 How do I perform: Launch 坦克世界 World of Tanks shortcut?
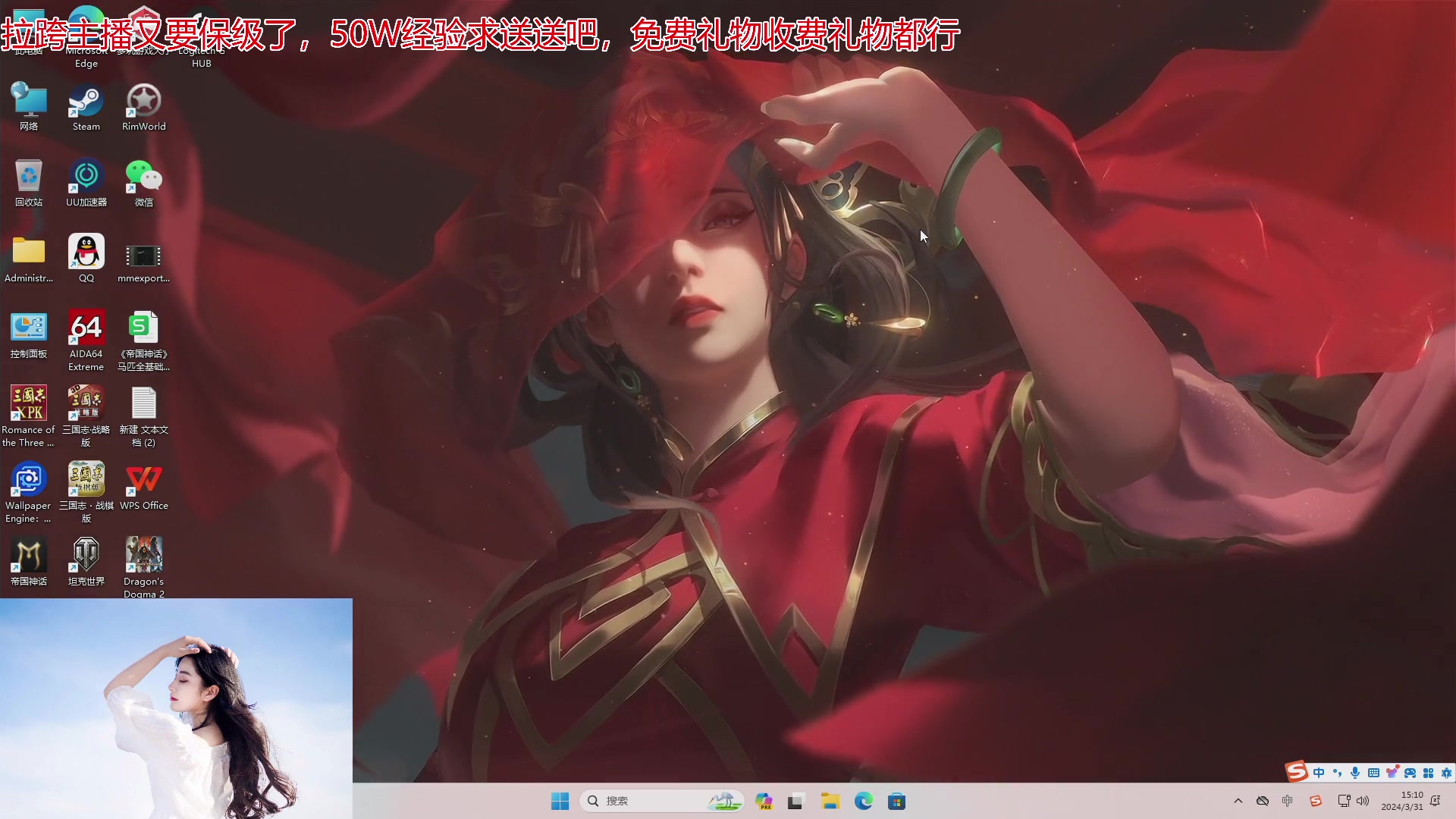(x=86, y=563)
